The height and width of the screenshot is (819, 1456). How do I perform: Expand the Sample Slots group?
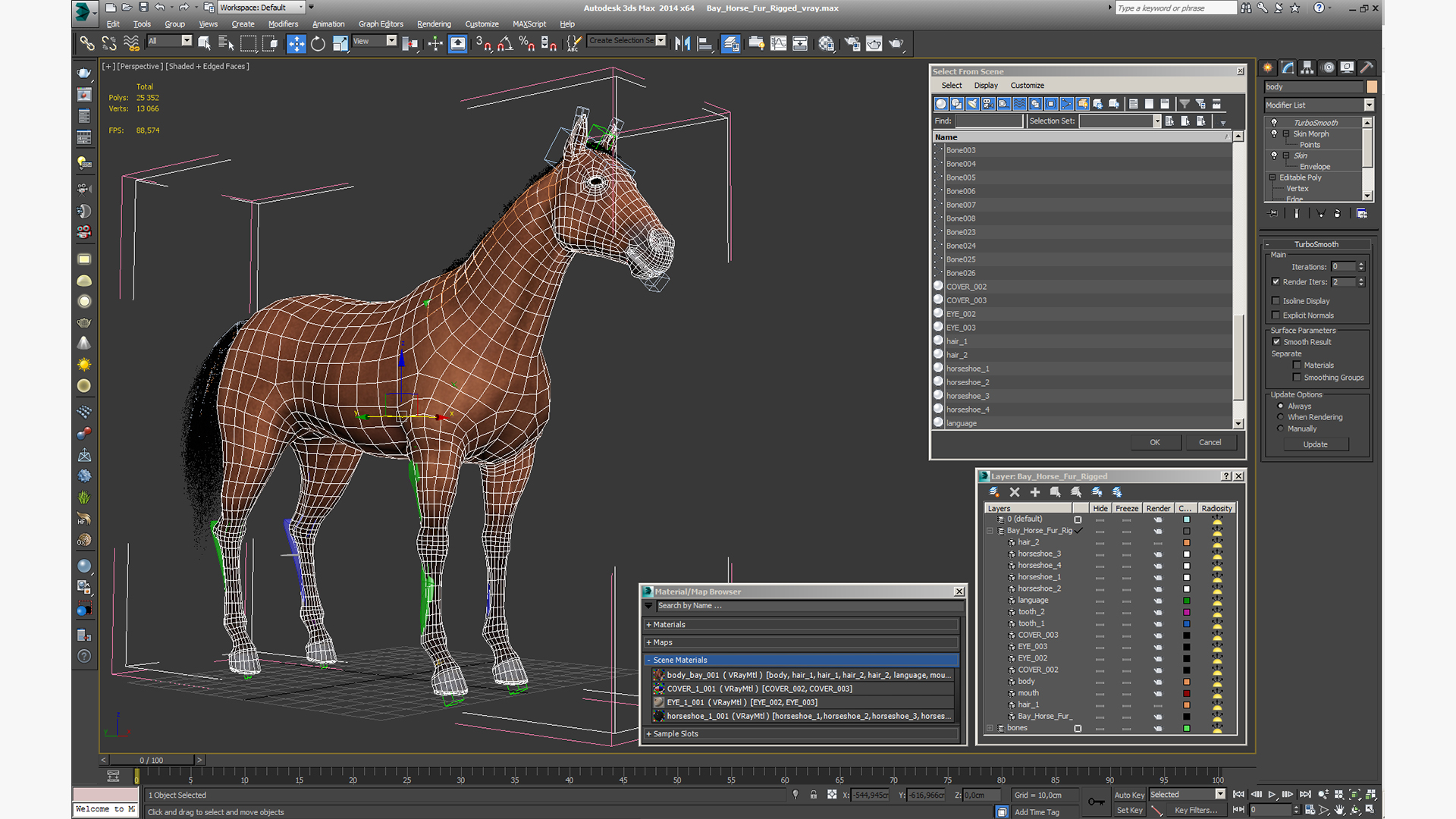[x=648, y=734]
